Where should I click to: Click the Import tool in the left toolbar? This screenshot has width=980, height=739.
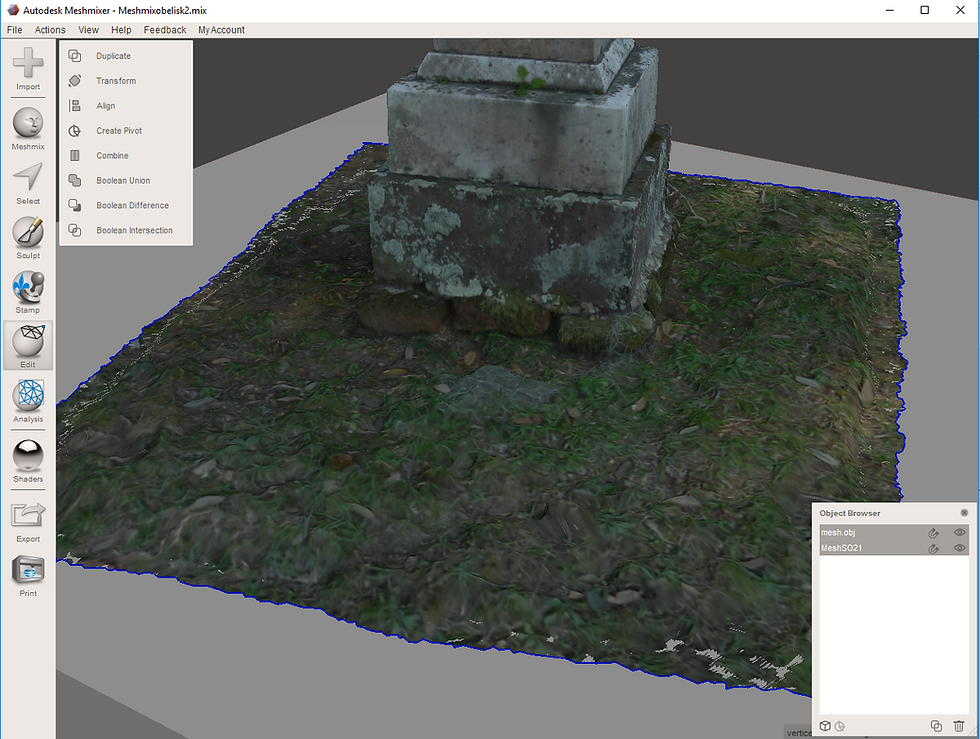[x=28, y=69]
